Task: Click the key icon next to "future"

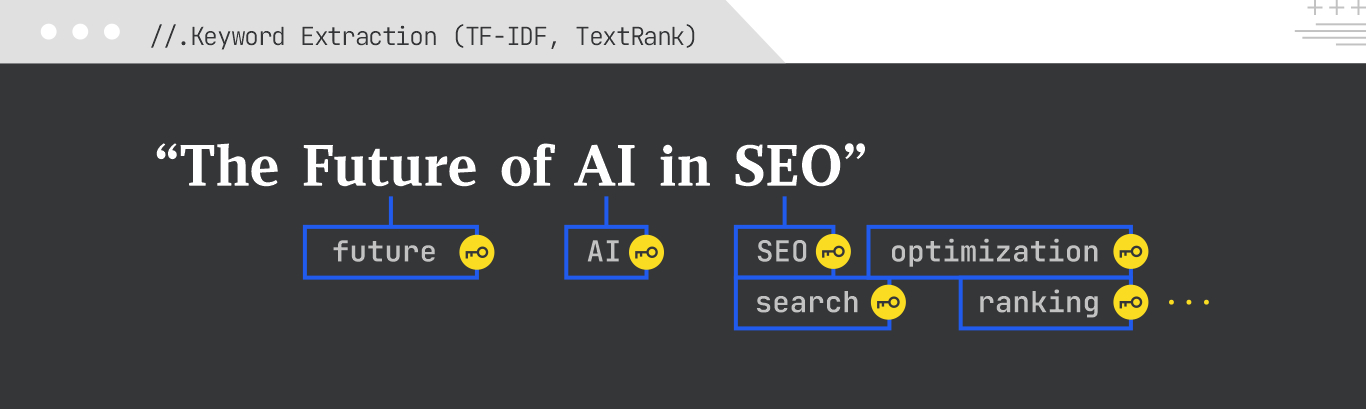Action: 477,252
